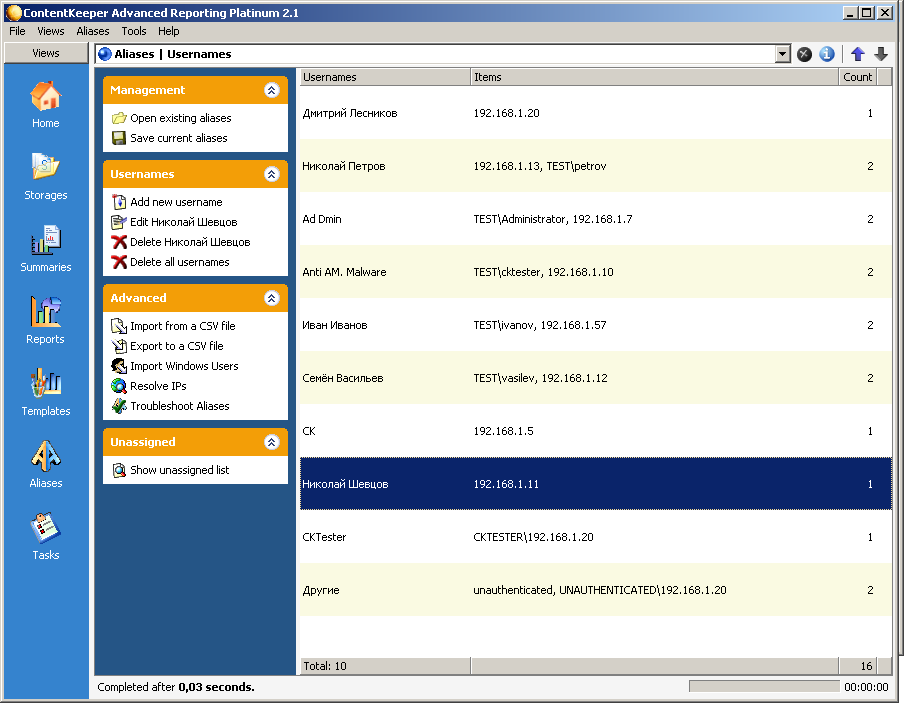
Task: Select the Николай Петров row
Action: [596, 166]
